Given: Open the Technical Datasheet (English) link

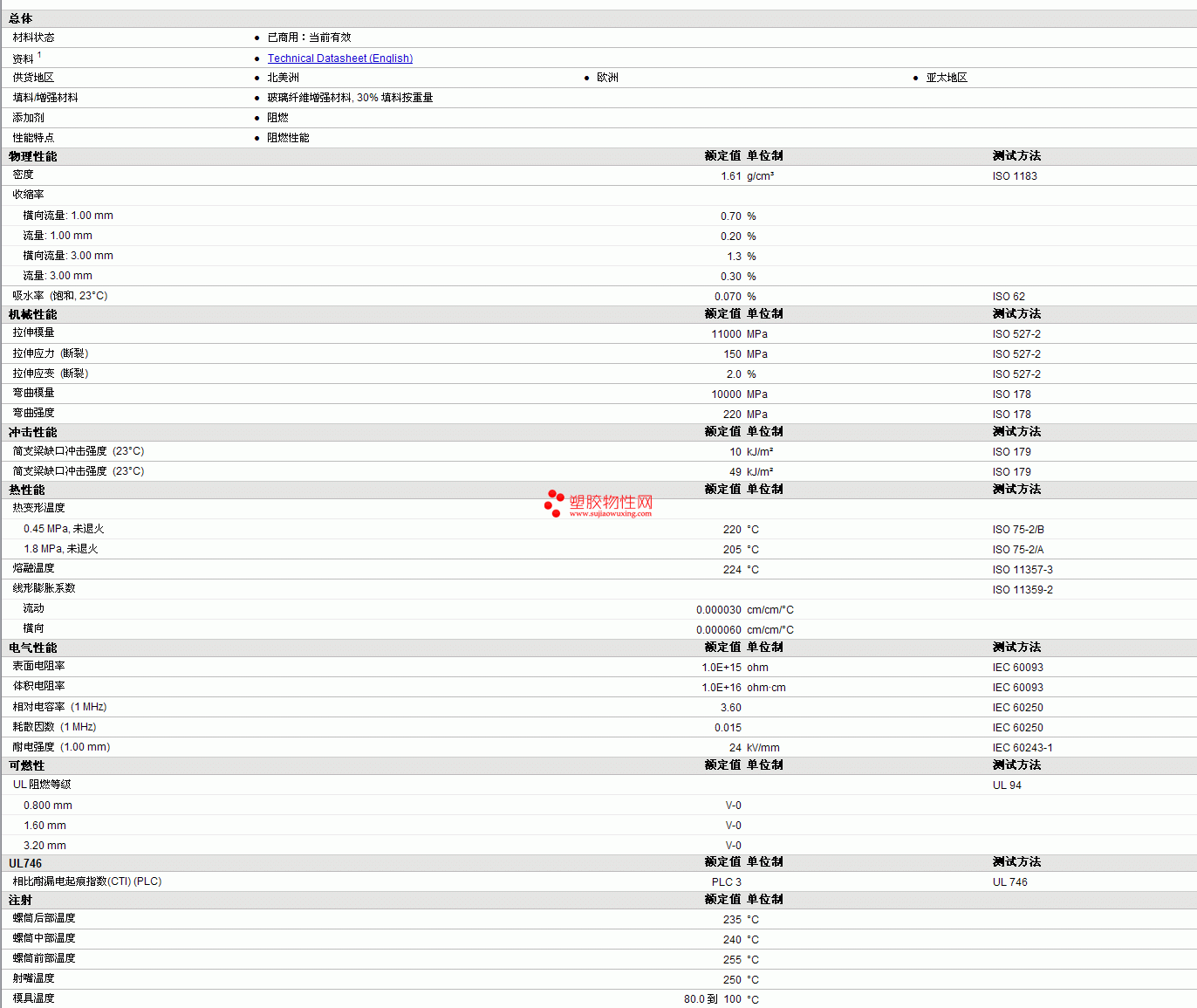Looking at the screenshot, I should (340, 58).
